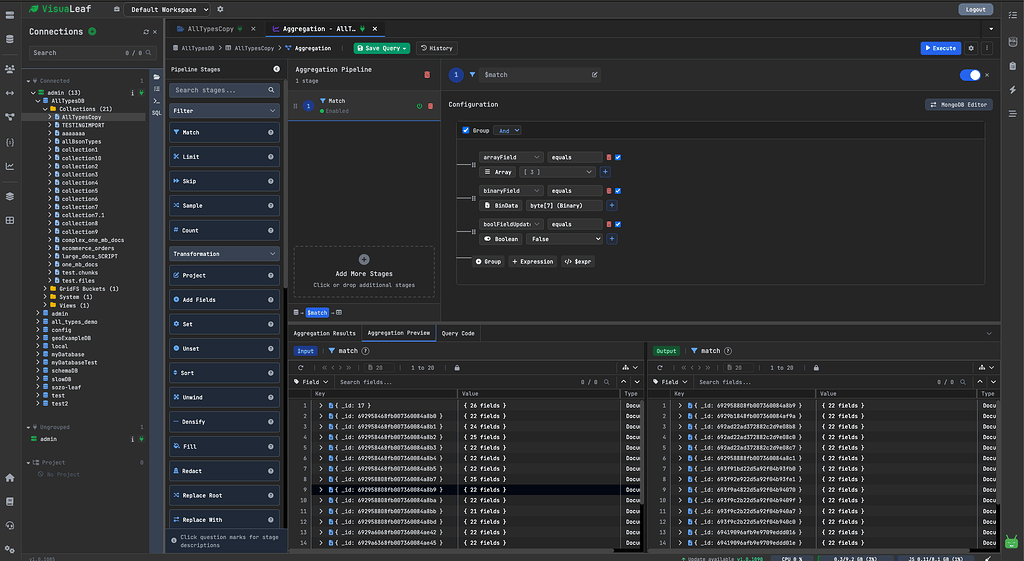Open the green robot assistant icon
This screenshot has width=1024, height=561.
(x=1011, y=542)
